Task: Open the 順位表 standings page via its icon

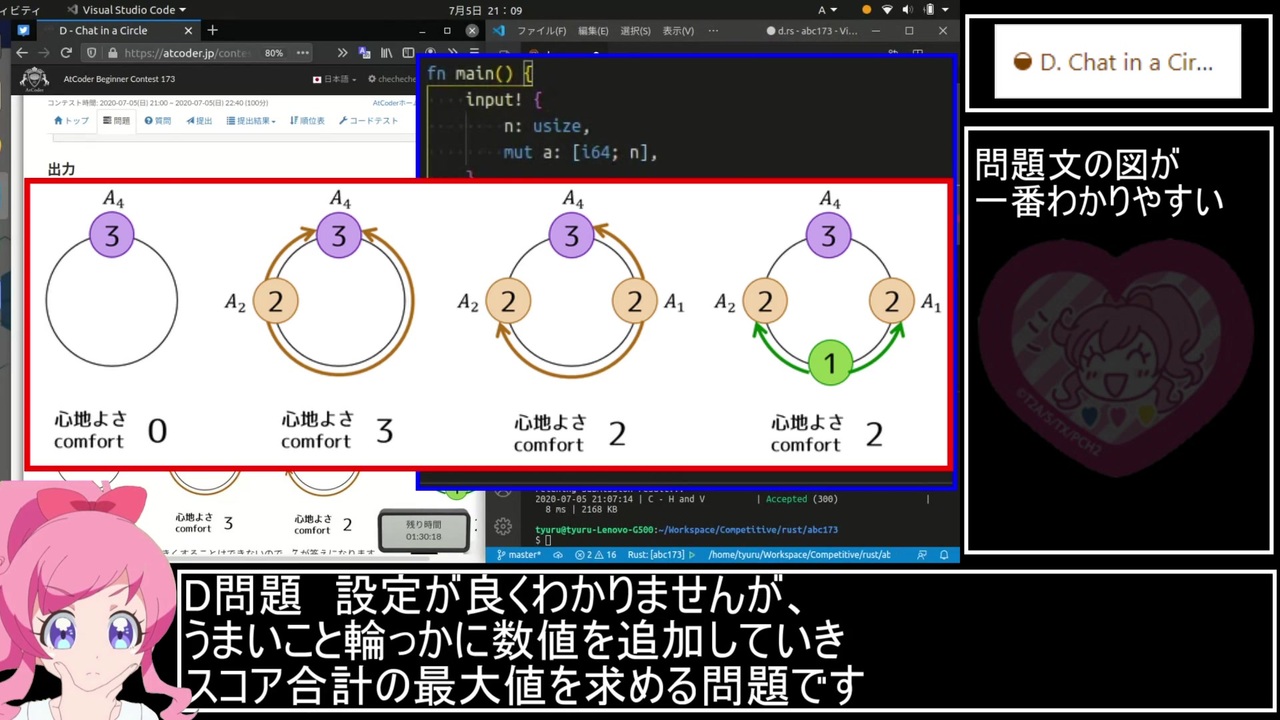Action: tap(295, 120)
